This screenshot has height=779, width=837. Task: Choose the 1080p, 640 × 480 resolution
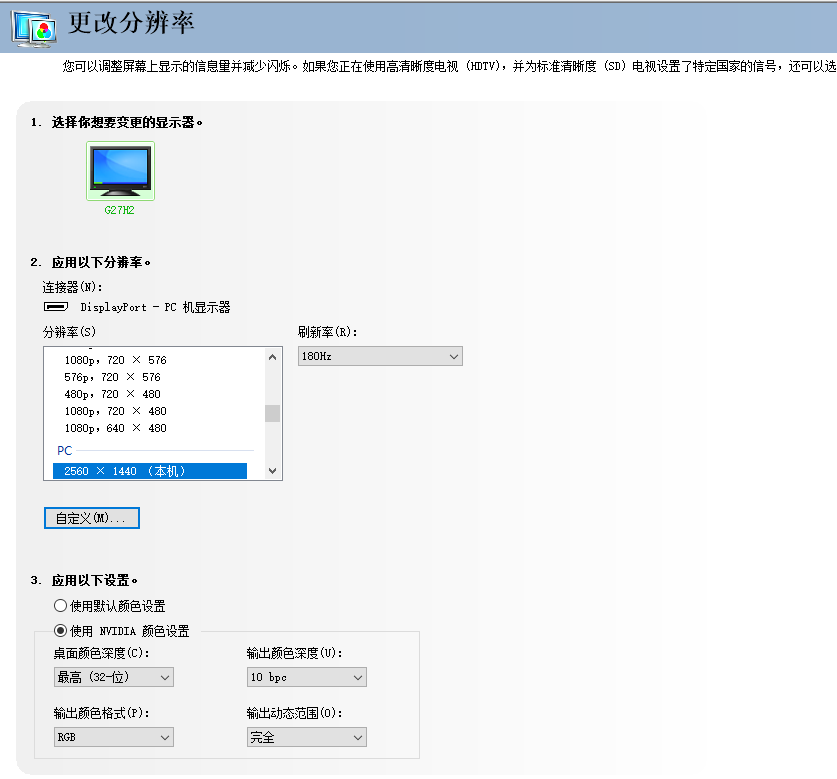tap(115, 428)
